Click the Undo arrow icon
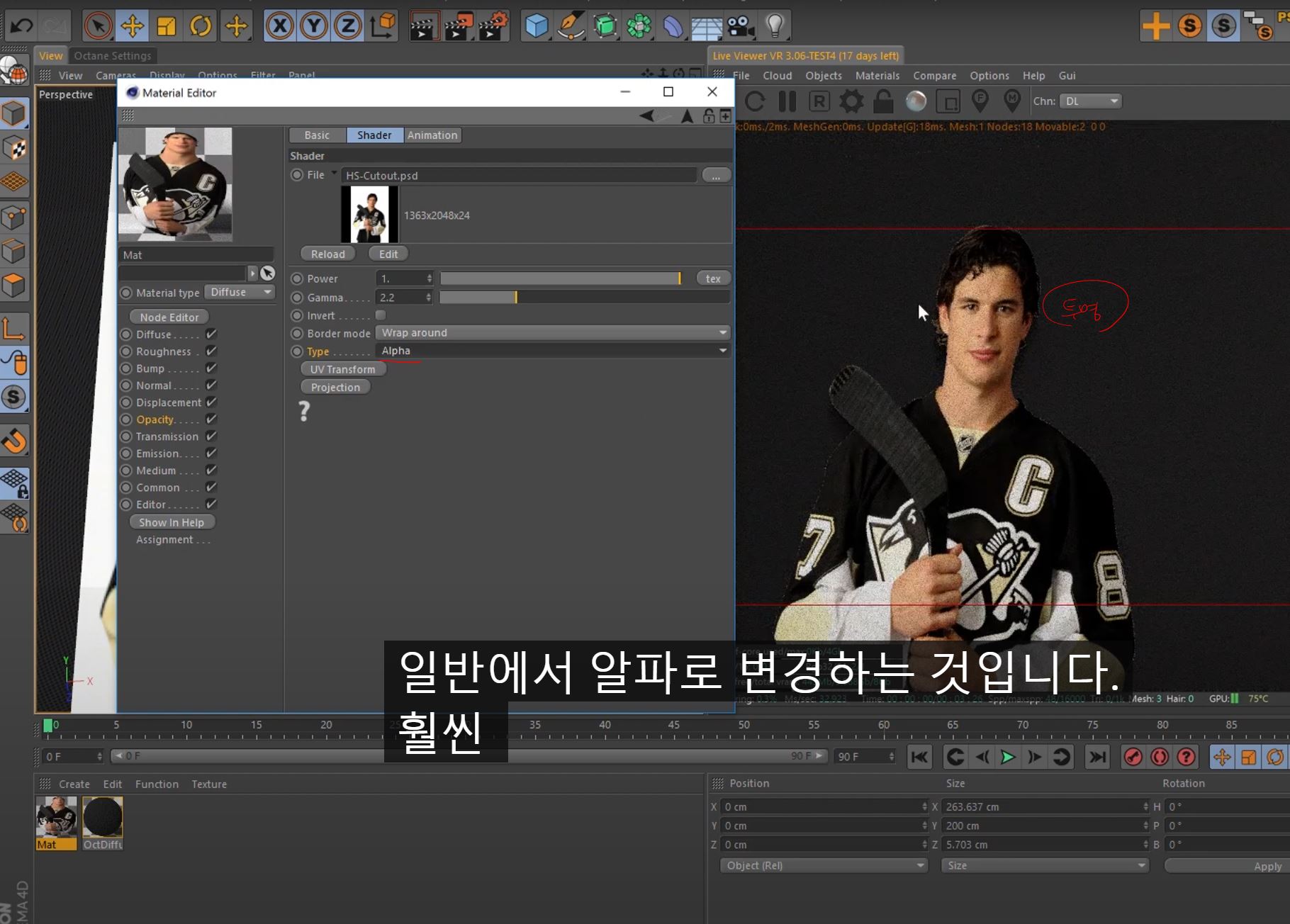The width and height of the screenshot is (1290, 924). coord(21,27)
